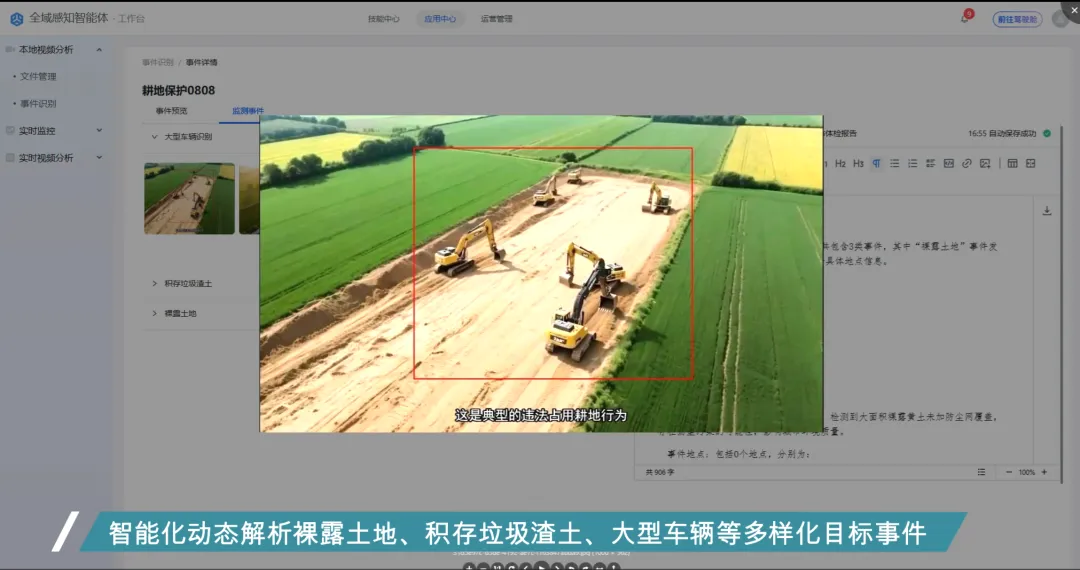Switch to the 事件预览 tab
The height and width of the screenshot is (570, 1080).
click(171, 111)
